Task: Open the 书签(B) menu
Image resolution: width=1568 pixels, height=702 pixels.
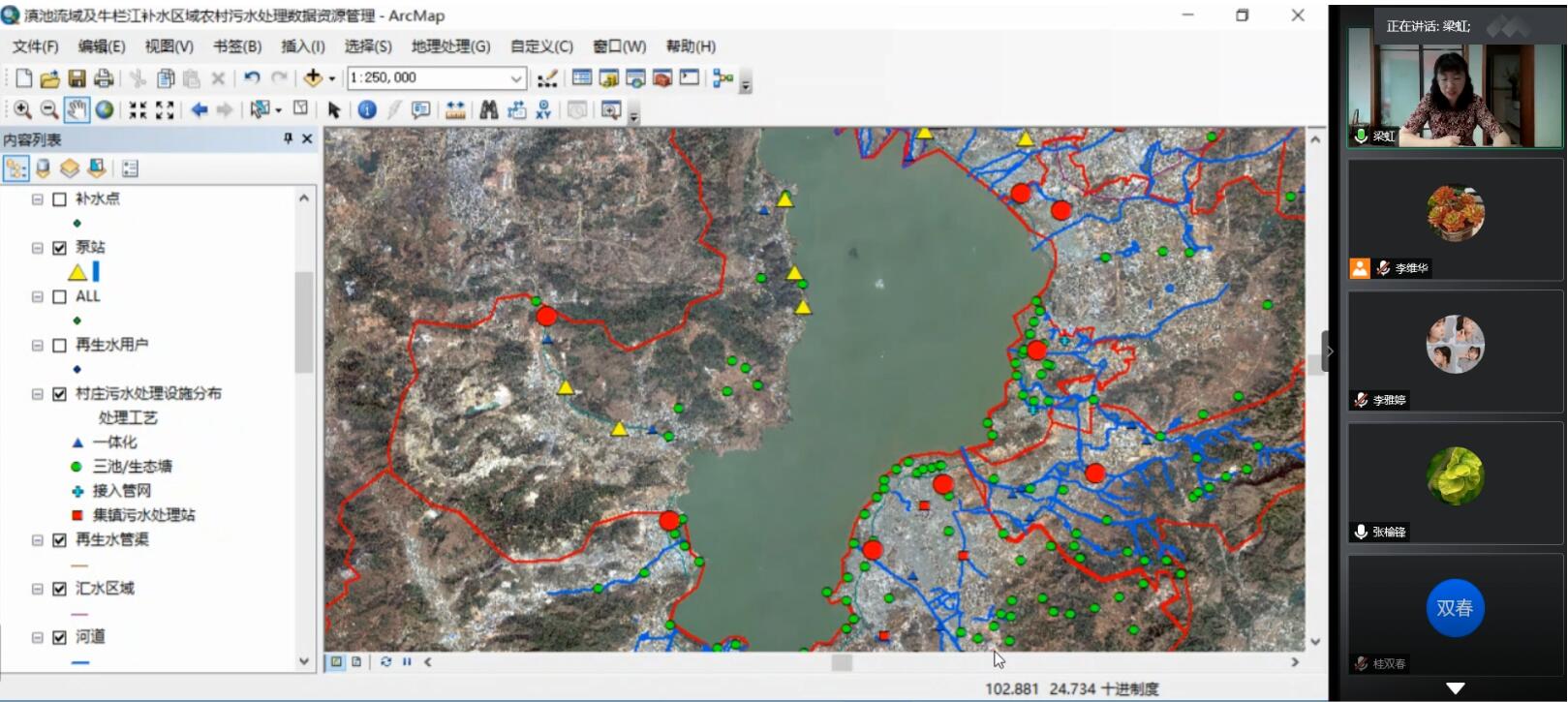Action: (x=237, y=46)
